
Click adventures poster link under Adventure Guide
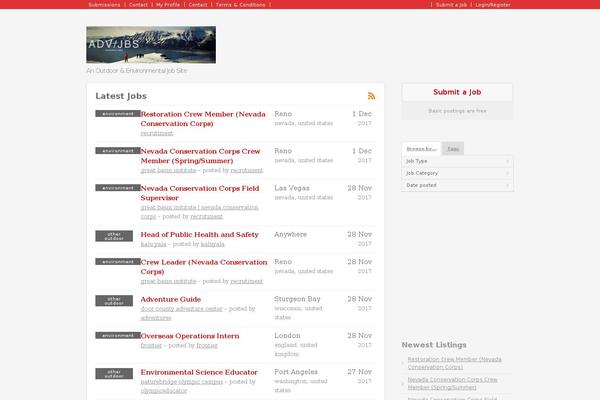156,318
